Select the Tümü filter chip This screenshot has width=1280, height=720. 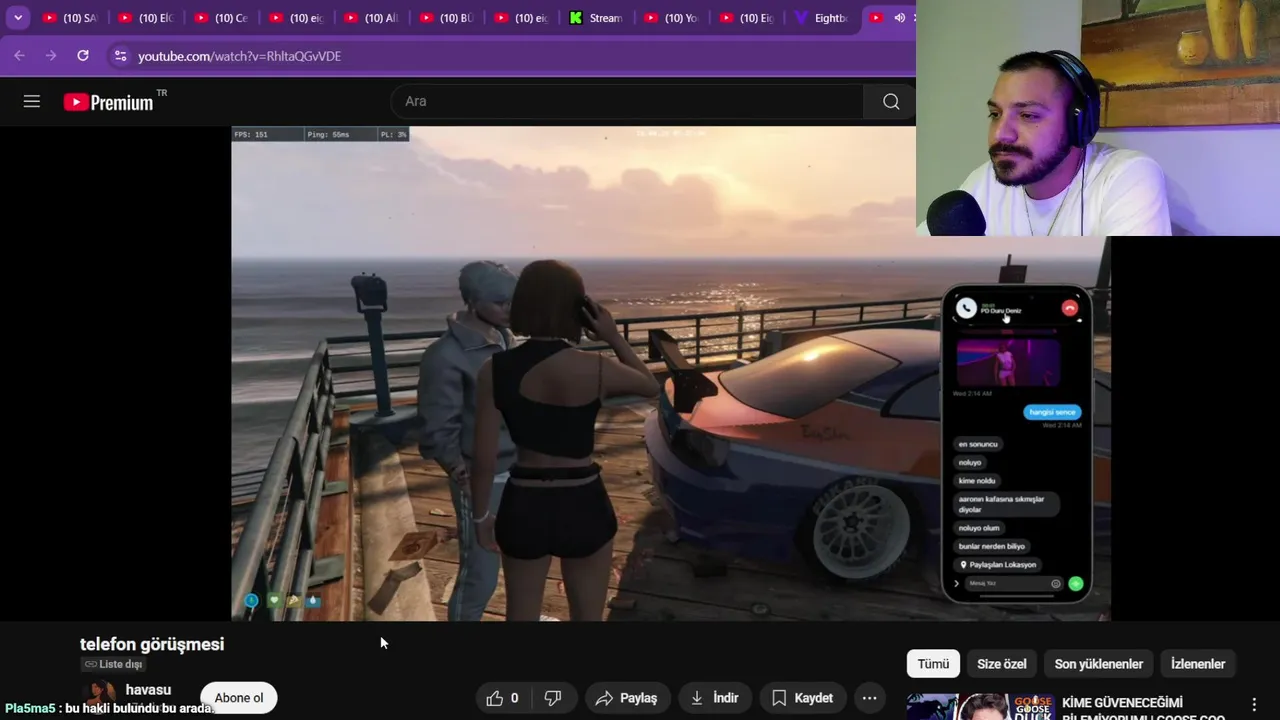click(x=933, y=664)
